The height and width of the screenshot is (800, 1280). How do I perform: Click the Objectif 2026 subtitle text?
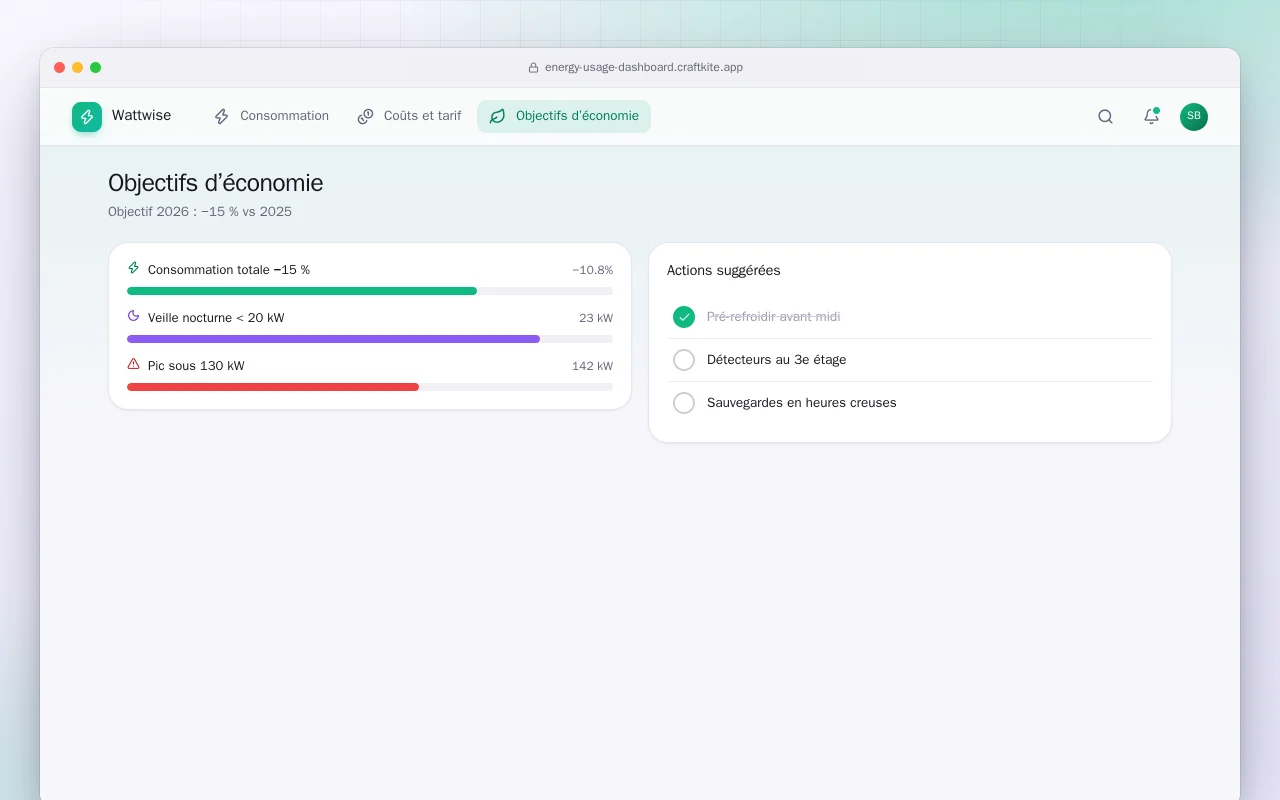click(x=200, y=212)
